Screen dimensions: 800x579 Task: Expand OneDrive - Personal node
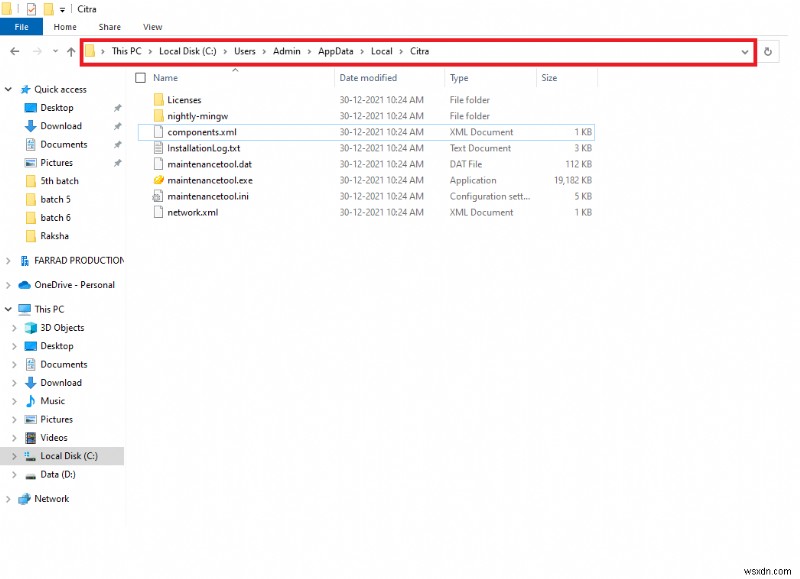tap(8, 285)
